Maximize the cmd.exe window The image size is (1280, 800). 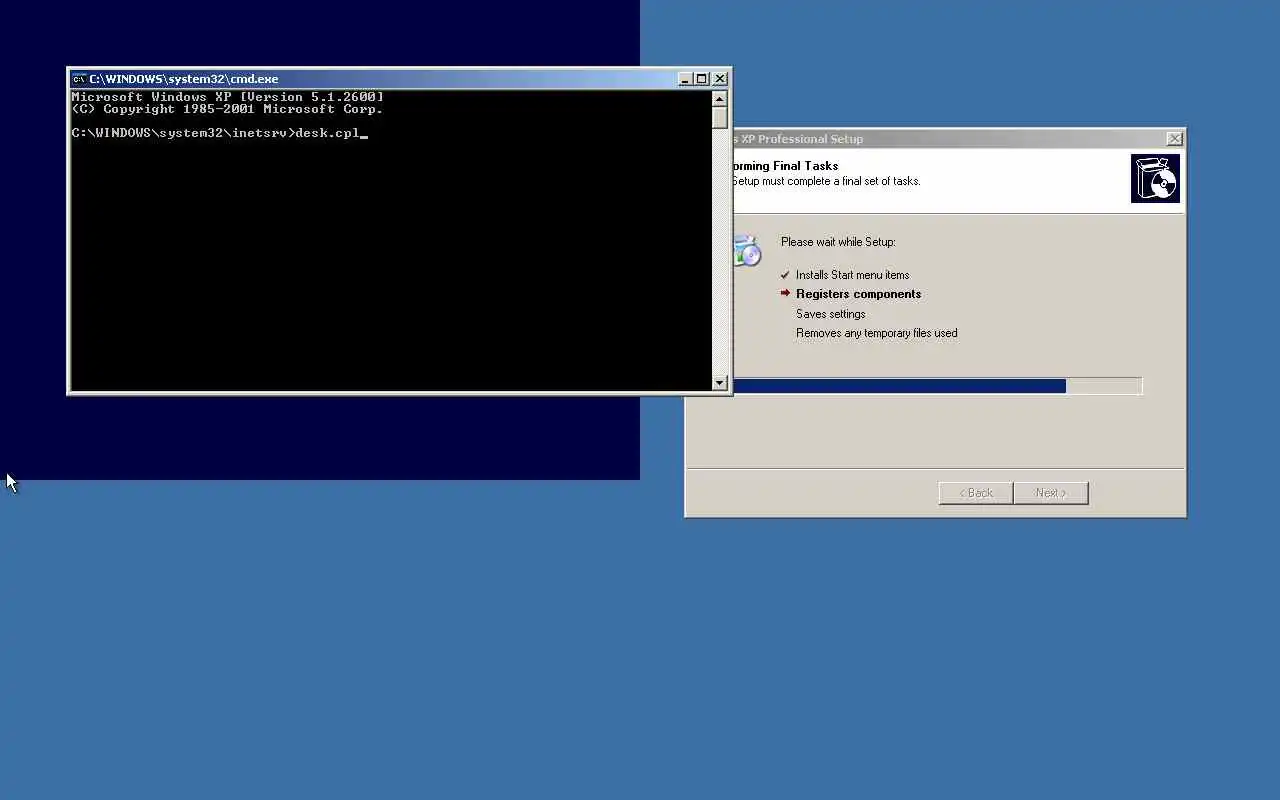point(701,79)
